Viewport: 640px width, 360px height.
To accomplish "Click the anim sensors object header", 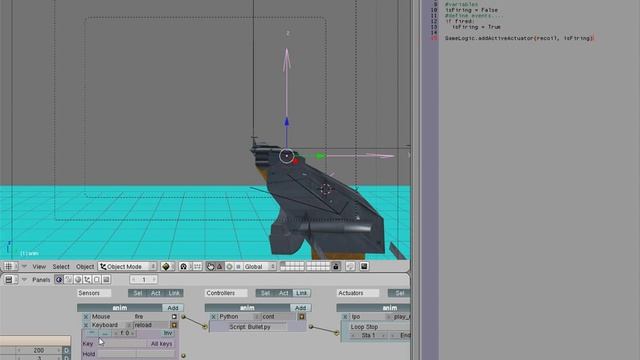I will click(120, 308).
